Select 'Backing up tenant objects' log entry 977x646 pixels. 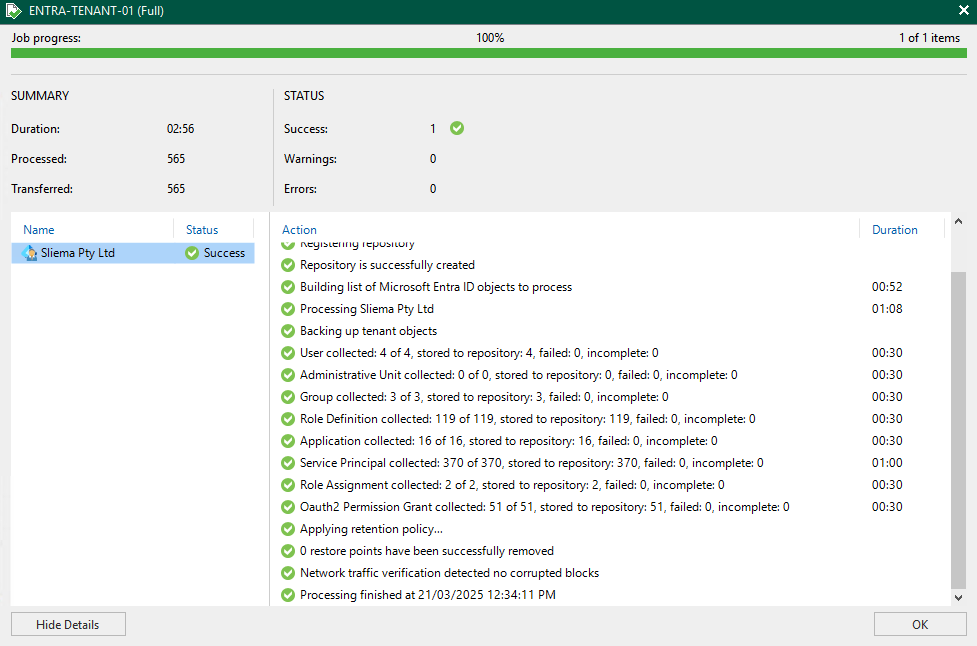click(x=368, y=331)
